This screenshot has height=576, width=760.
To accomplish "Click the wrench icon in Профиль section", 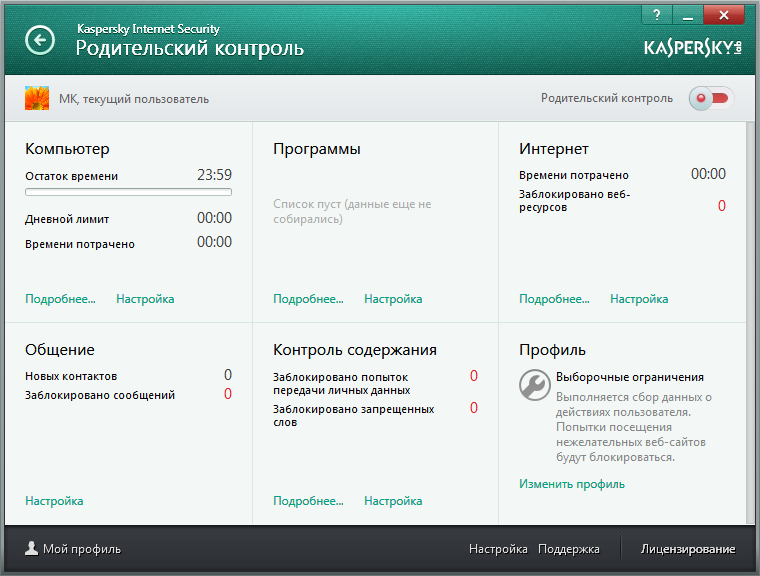I will click(535, 385).
